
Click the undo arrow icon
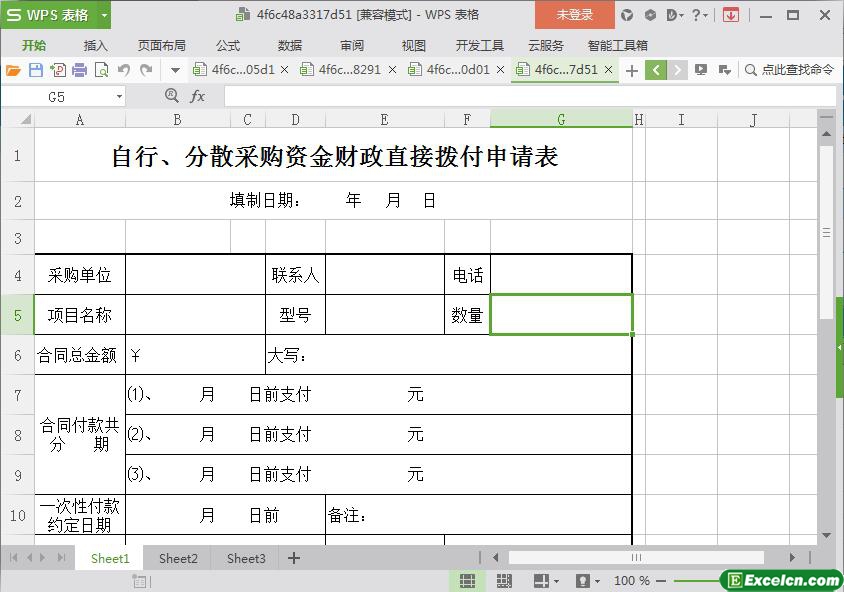coord(124,70)
